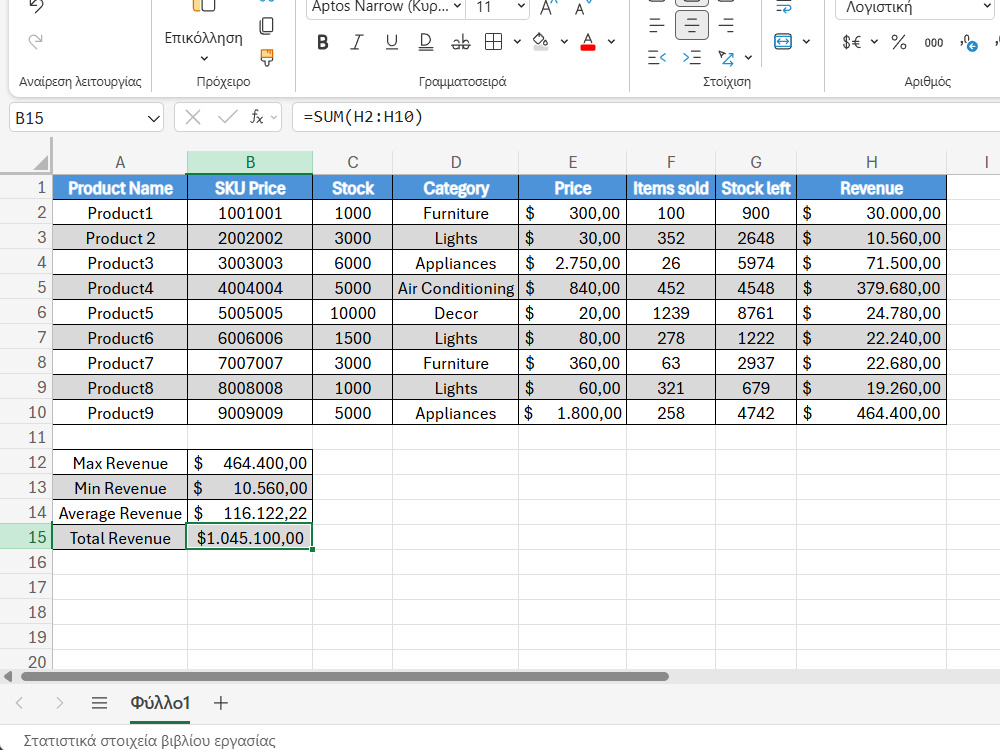The width and height of the screenshot is (1000, 750).
Task: Align text left
Action: point(657,26)
